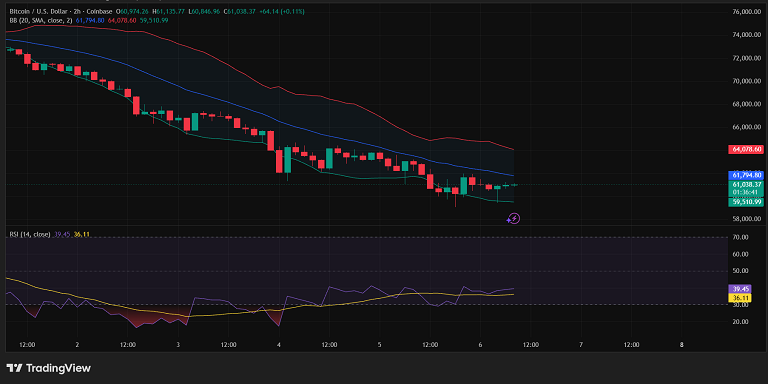768x384 pixels.
Task: Click green 59,510.99 value in BB legend
Action: coord(154,20)
